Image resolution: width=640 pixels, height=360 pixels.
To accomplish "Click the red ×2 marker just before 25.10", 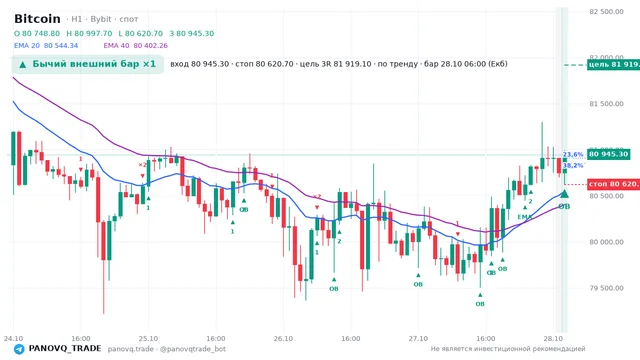I will tap(142, 165).
